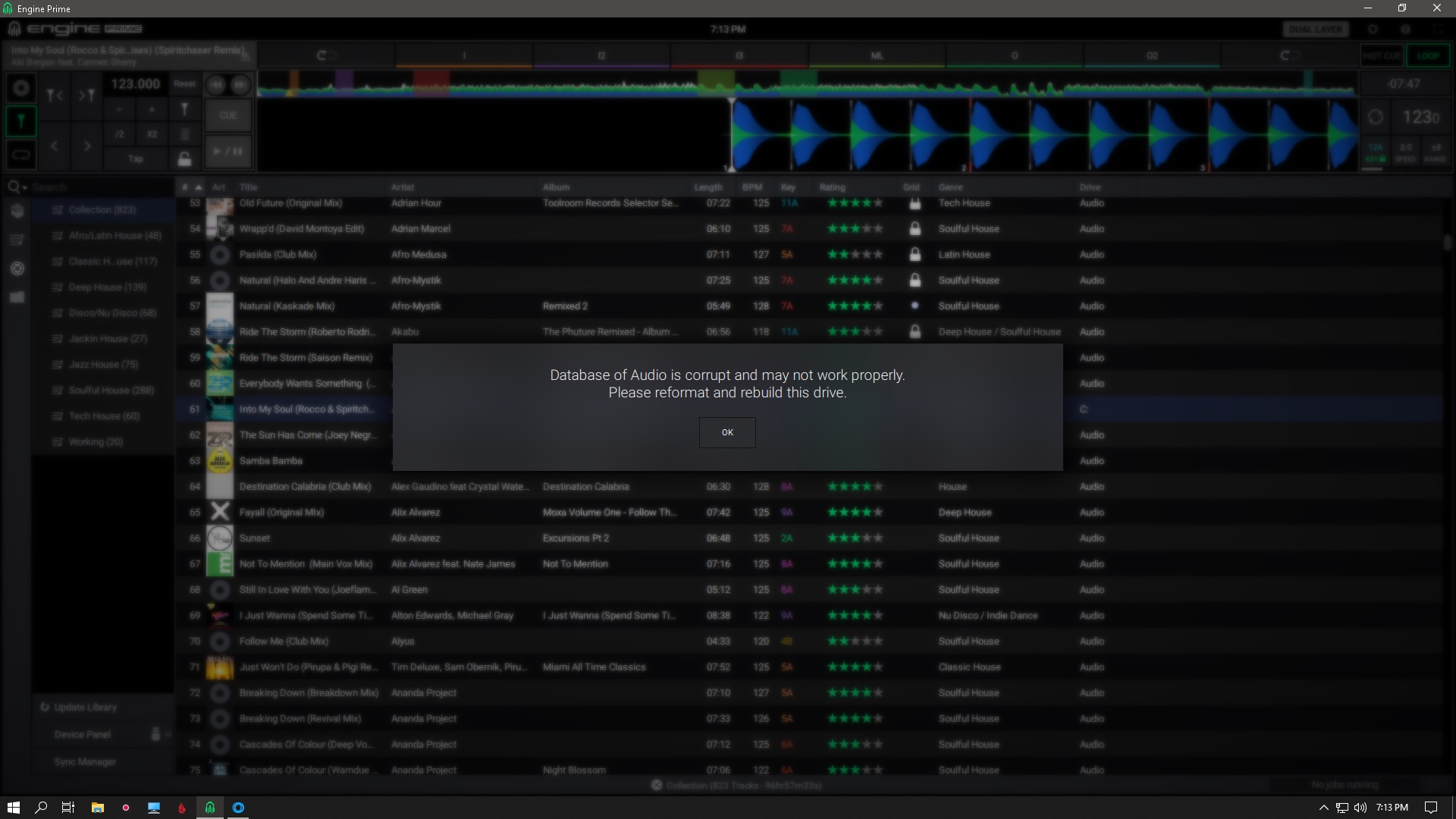Switch to the LOOP tab
The height and width of the screenshot is (819, 1456).
tap(1427, 55)
